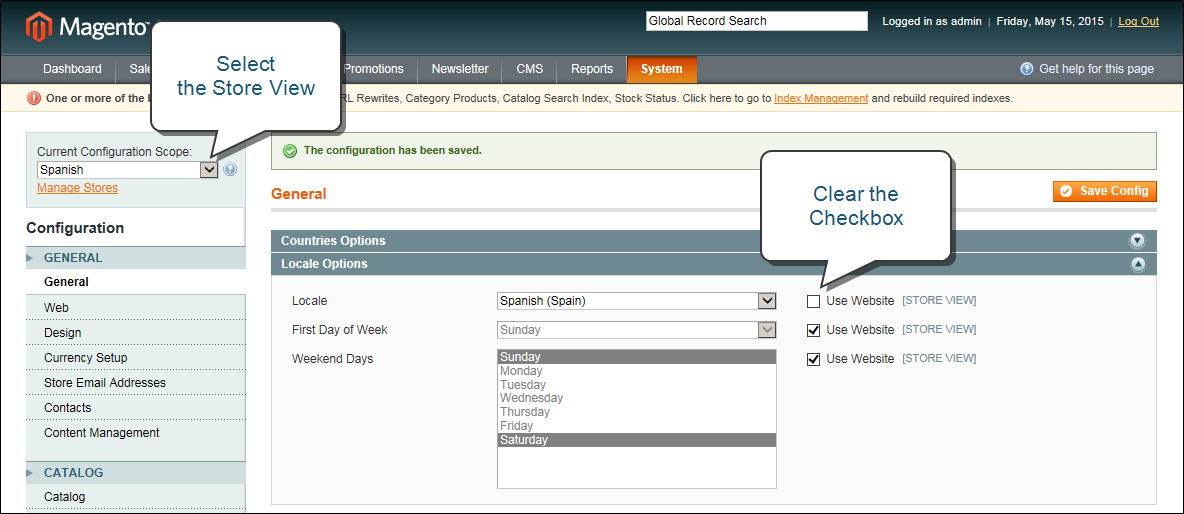1184x514 pixels.
Task: Open the Reports menu
Action: (592, 69)
